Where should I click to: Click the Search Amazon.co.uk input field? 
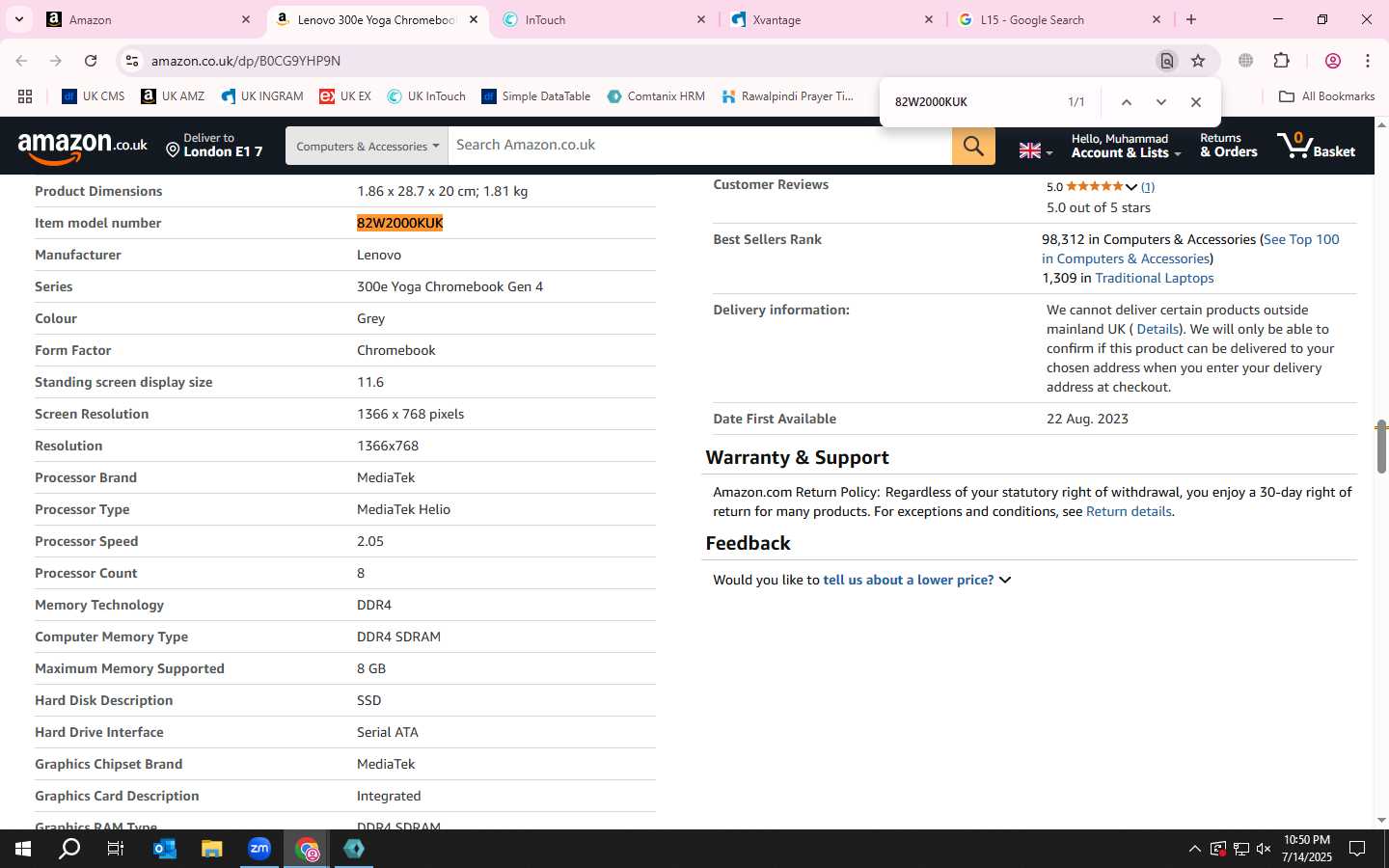[x=700, y=146]
